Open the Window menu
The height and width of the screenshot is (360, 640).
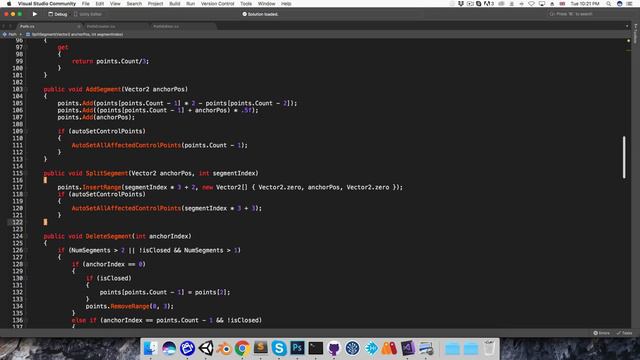coord(267,3)
